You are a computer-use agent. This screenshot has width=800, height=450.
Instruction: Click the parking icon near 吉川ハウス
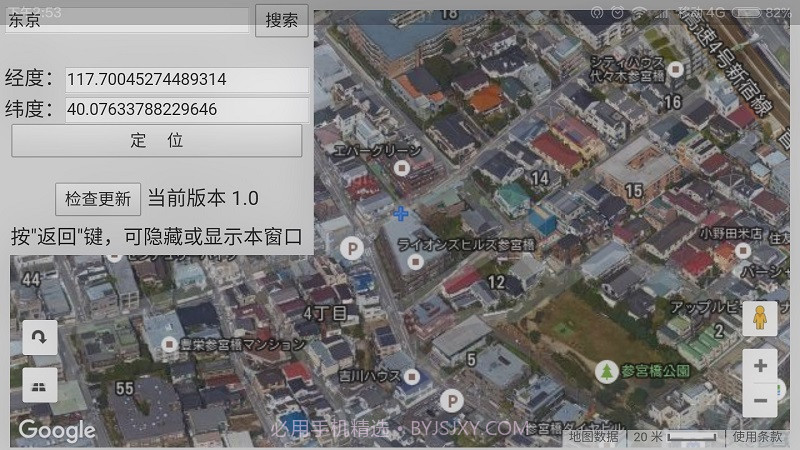click(452, 402)
